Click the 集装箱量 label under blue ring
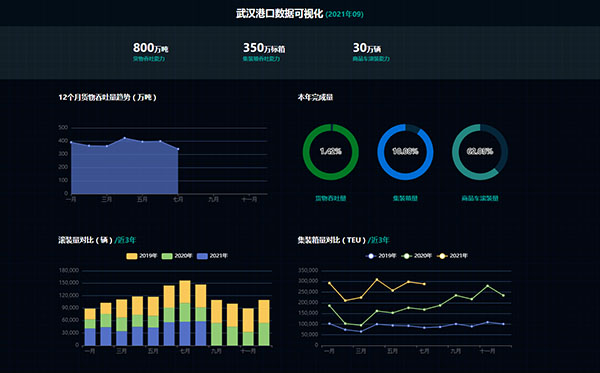The height and width of the screenshot is (373, 600). [x=405, y=198]
